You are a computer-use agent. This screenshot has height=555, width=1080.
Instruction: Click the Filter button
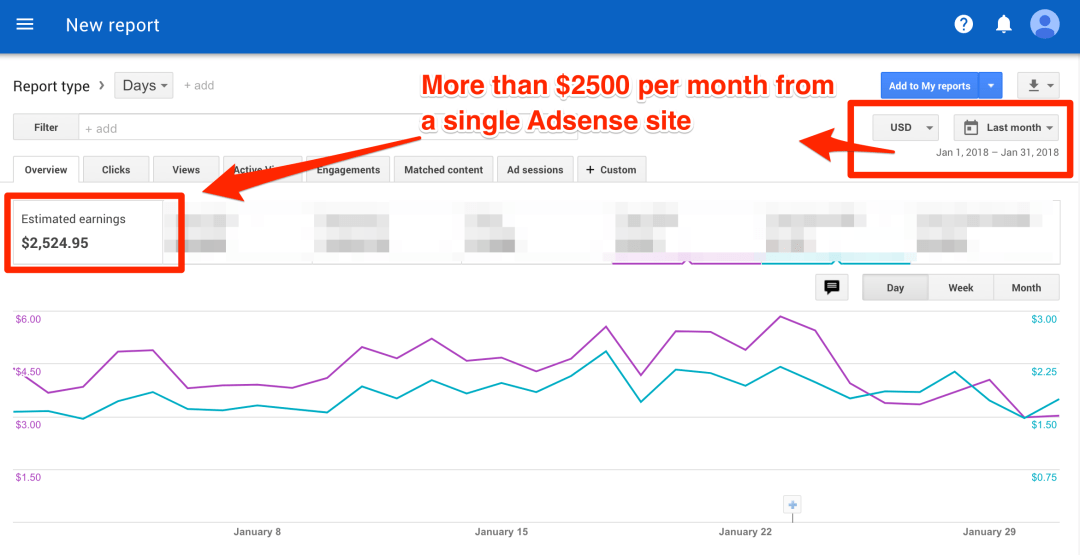(46, 127)
